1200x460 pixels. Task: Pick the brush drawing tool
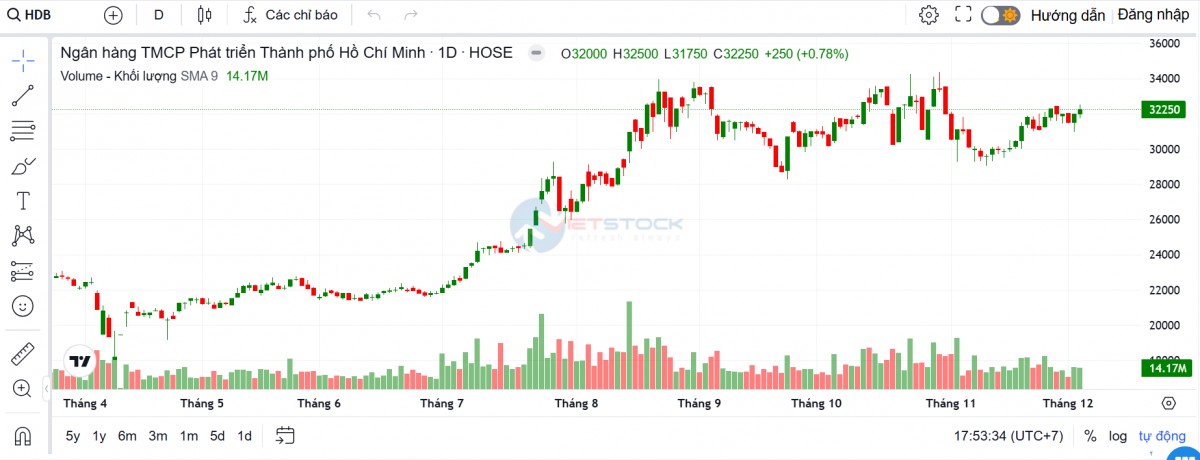point(23,166)
